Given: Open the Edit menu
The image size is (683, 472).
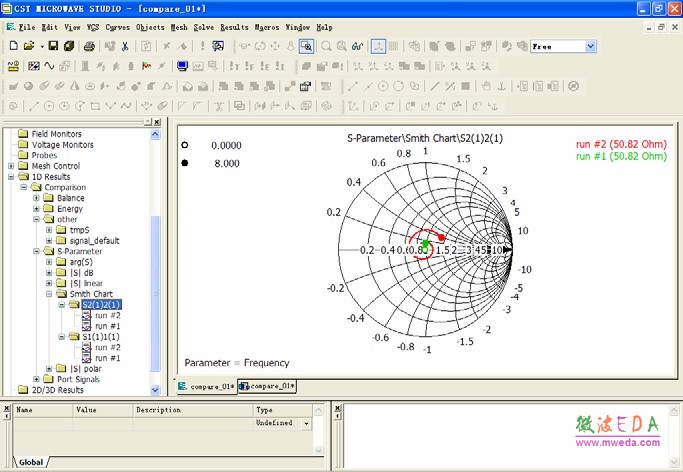Looking at the screenshot, I should click(50, 27).
